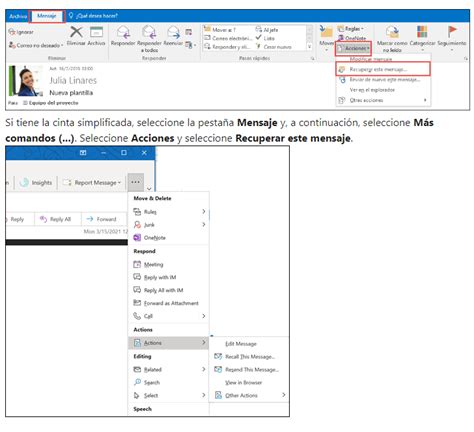Open the Correo no deseado dropdown
Screen dimensions: 474x432
pyautogui.click(x=36, y=45)
